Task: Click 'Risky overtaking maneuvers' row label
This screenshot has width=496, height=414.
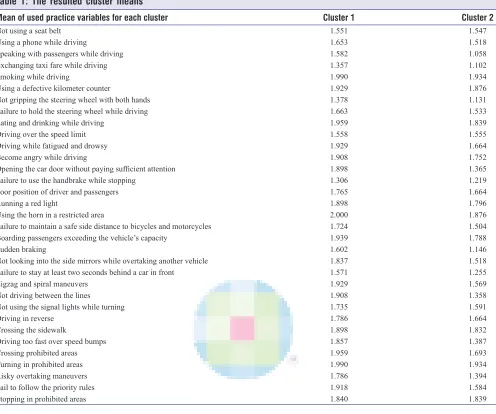Action: [x=44, y=376]
